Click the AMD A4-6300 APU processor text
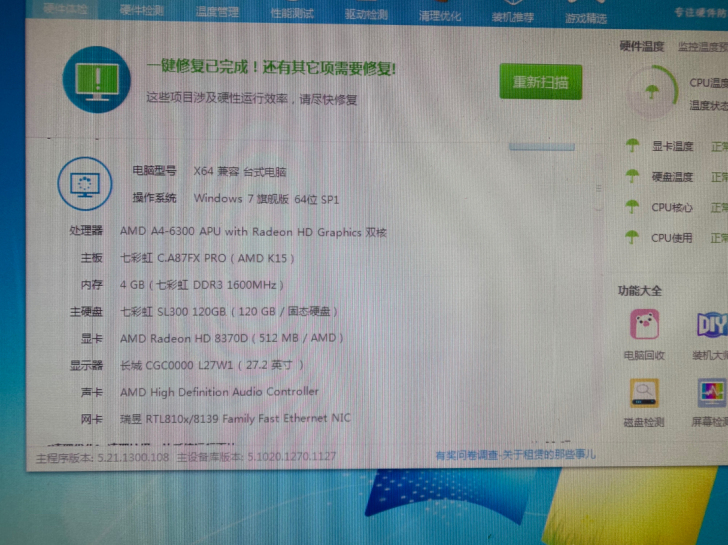The width and height of the screenshot is (728, 545). click(253, 232)
